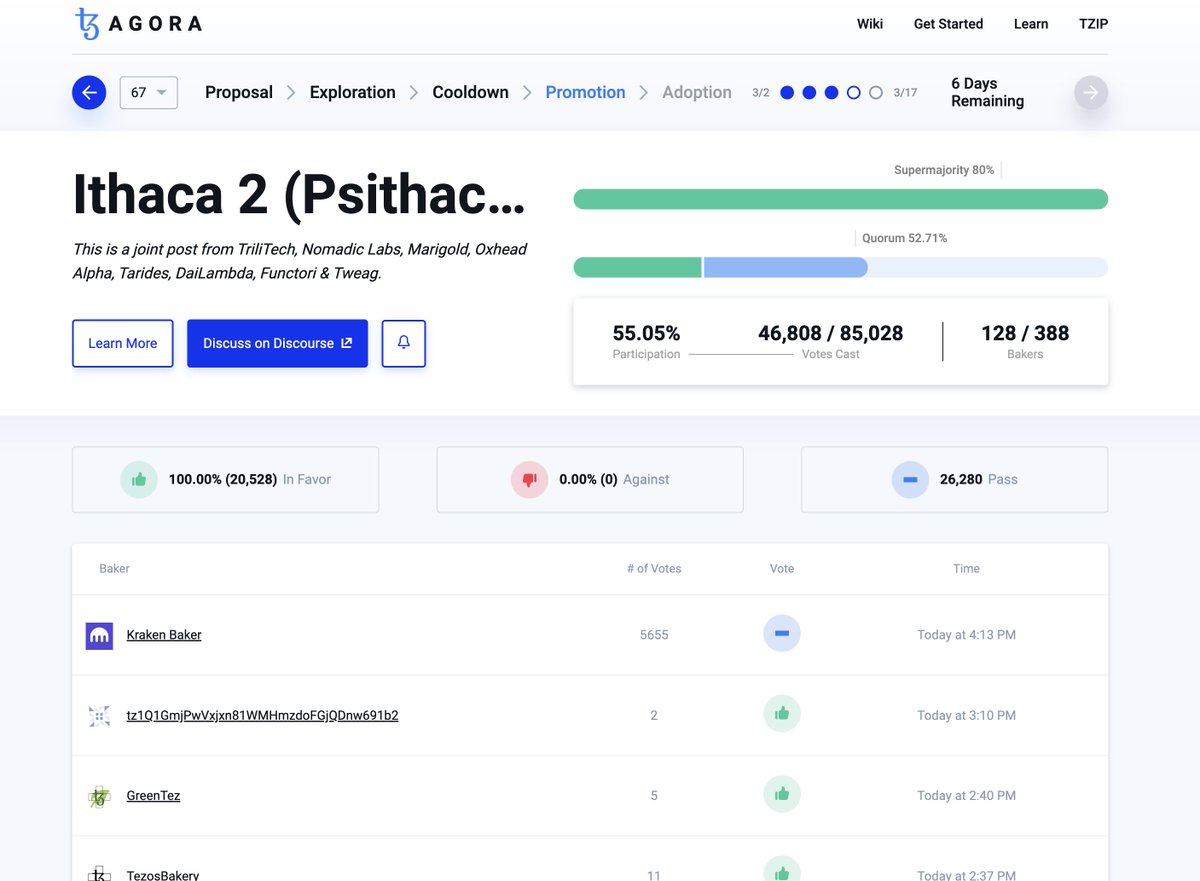Image resolution: width=1200 pixels, height=881 pixels.
Task: Go back with the blue left arrow button
Action: pos(89,93)
